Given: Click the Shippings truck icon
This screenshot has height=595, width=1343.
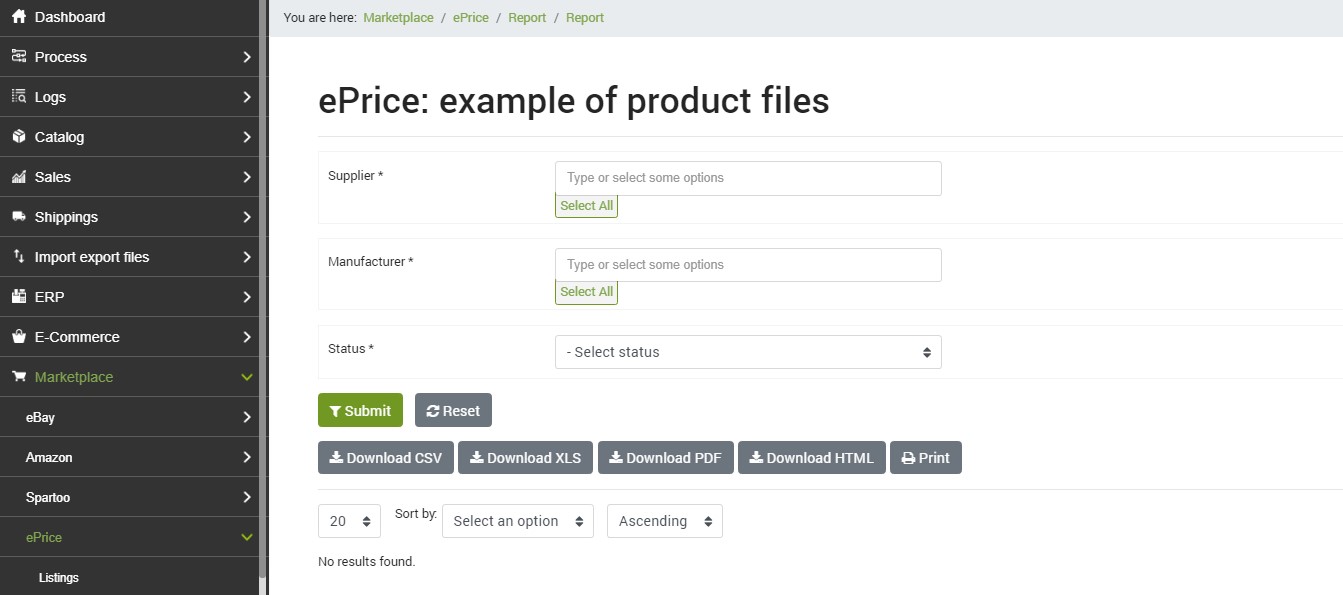Looking at the screenshot, I should tap(18, 217).
